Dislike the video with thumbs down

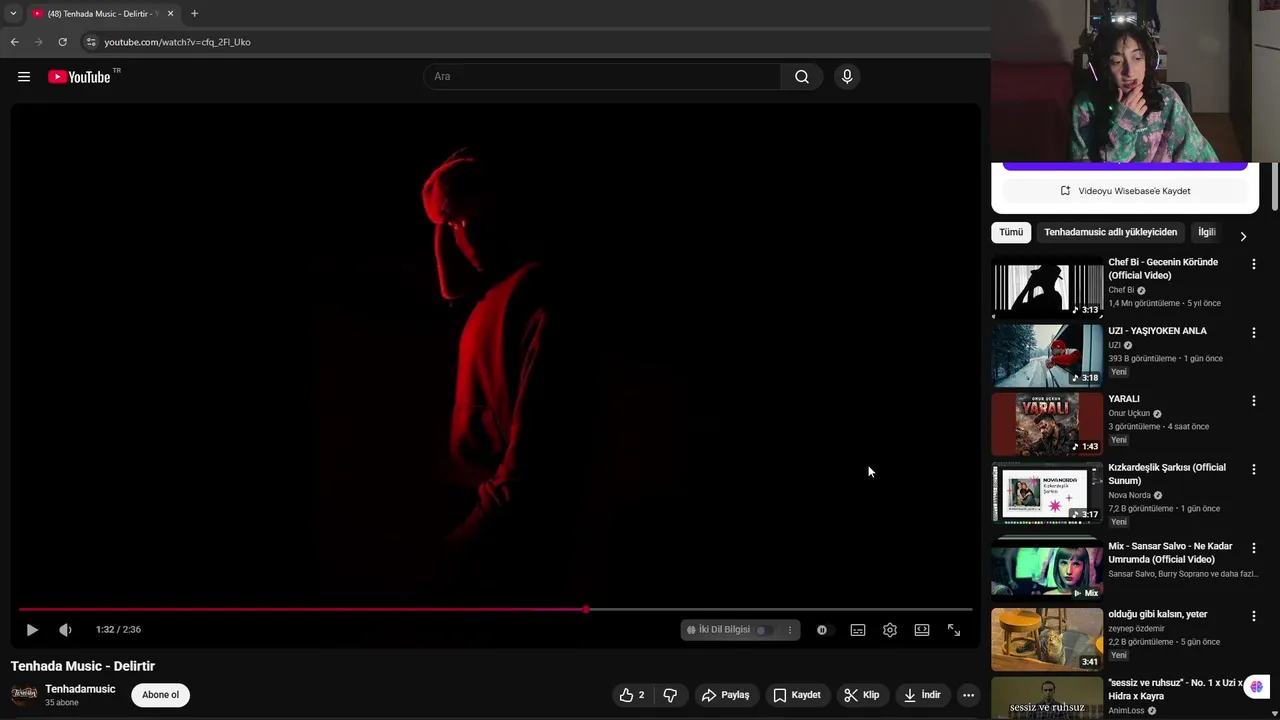coord(670,695)
